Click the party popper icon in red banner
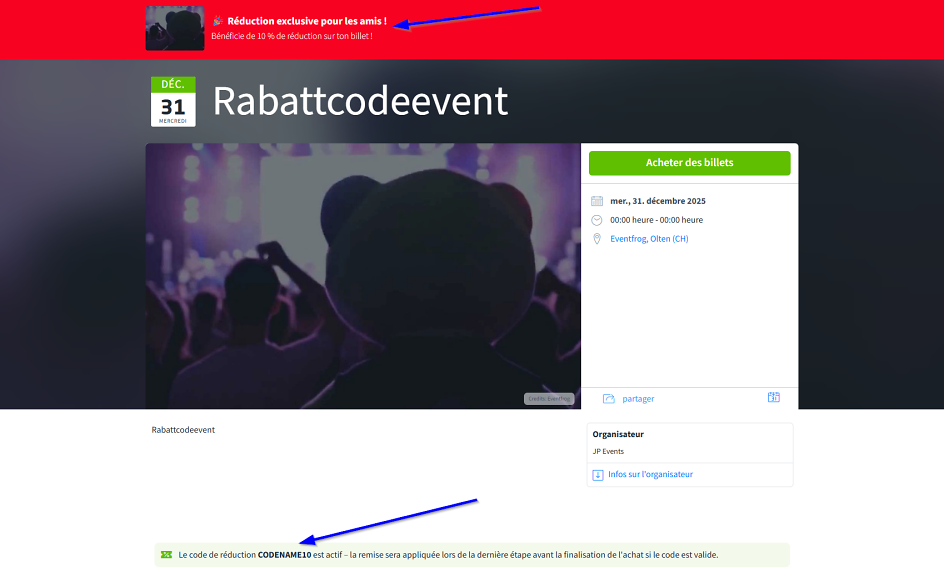Image resolution: width=944 pixels, height=586 pixels. click(218, 21)
